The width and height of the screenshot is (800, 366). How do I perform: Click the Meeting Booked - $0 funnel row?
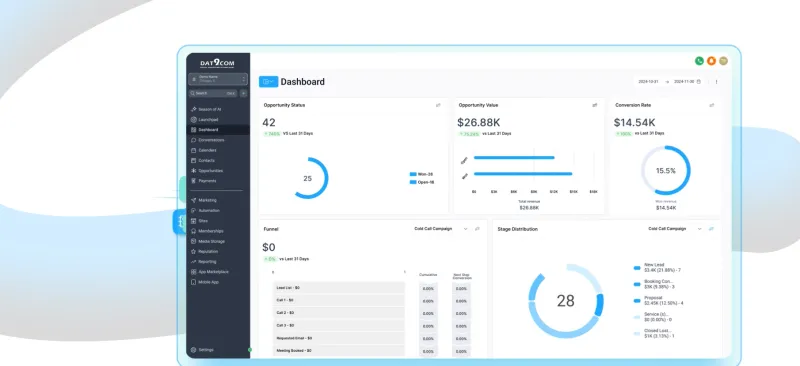(339, 351)
